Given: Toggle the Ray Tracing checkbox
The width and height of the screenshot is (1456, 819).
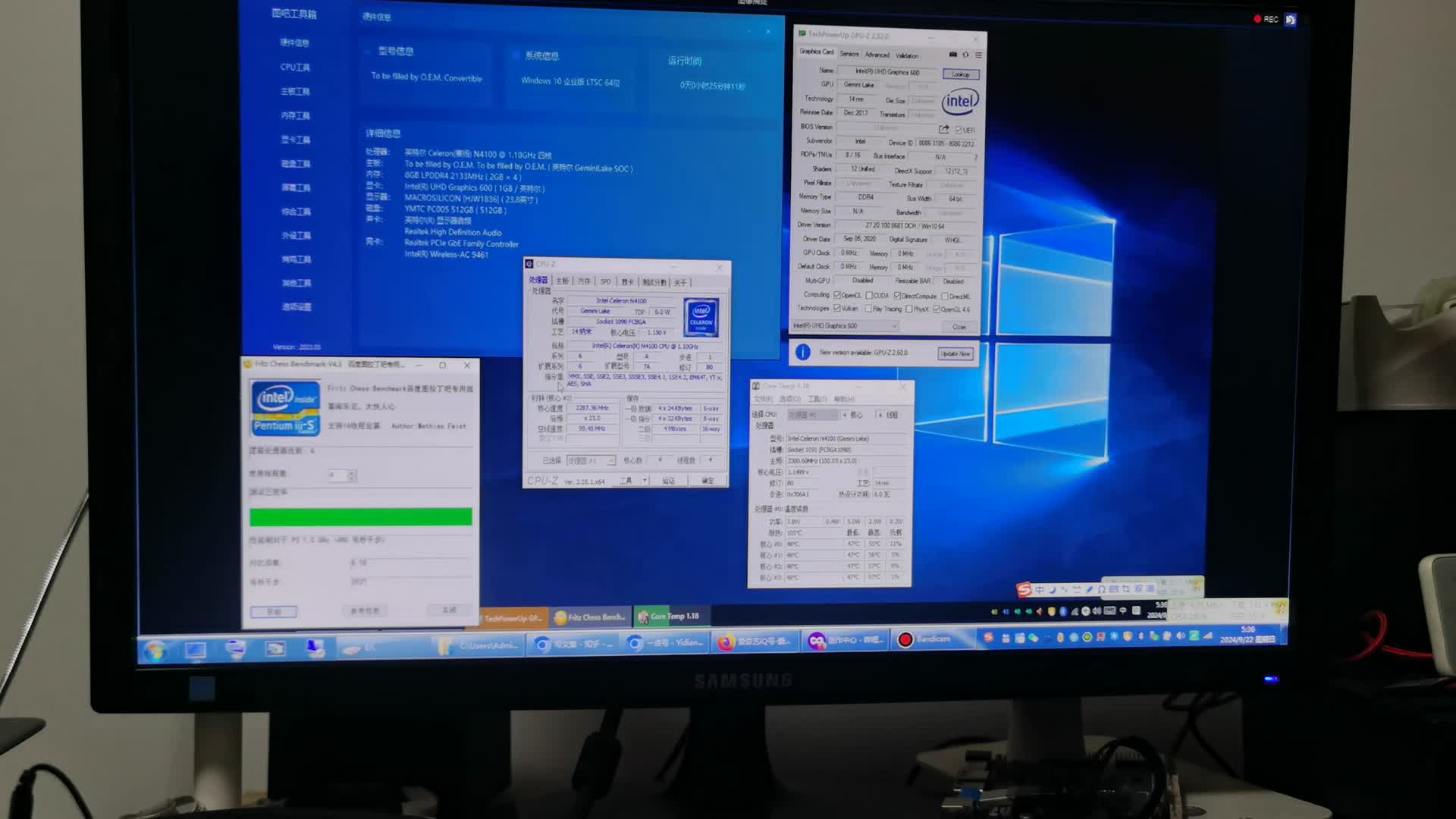Looking at the screenshot, I should point(868,309).
